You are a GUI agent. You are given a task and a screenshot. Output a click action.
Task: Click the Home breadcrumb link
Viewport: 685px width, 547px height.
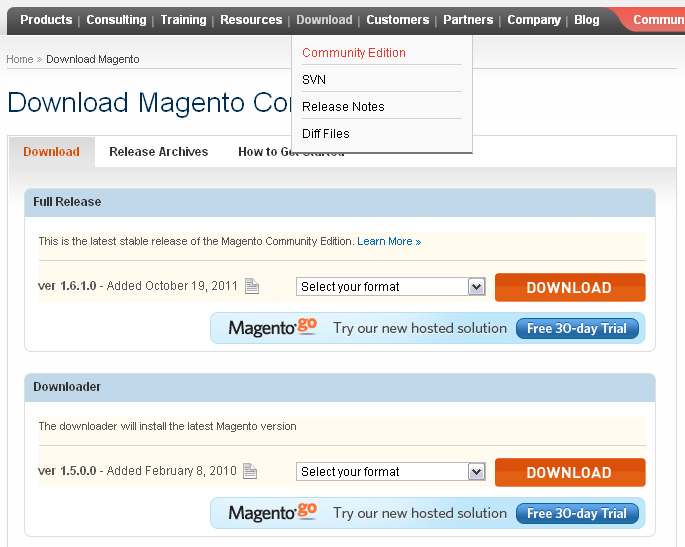pyautogui.click(x=20, y=59)
